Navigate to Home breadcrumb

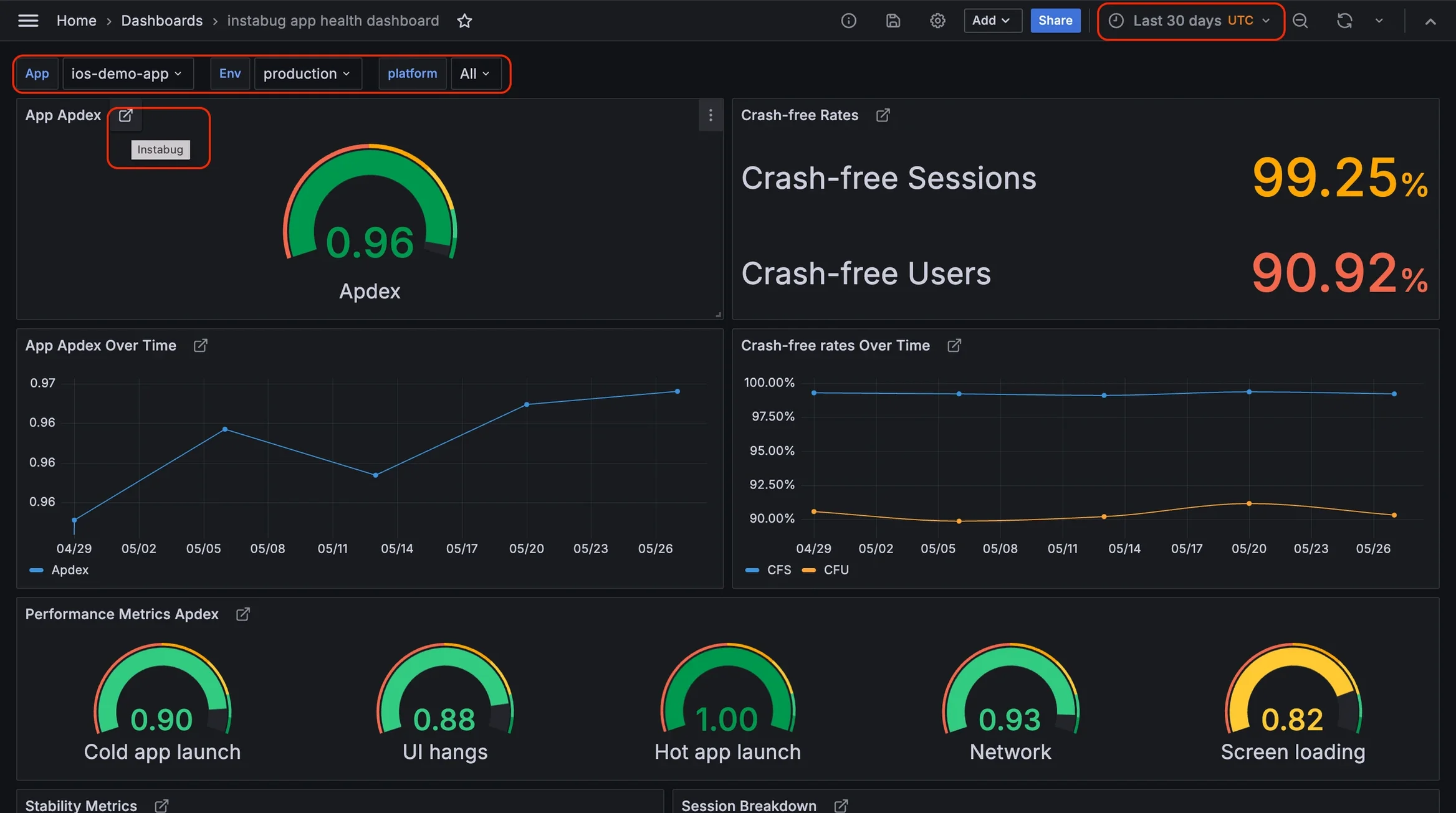(x=76, y=21)
